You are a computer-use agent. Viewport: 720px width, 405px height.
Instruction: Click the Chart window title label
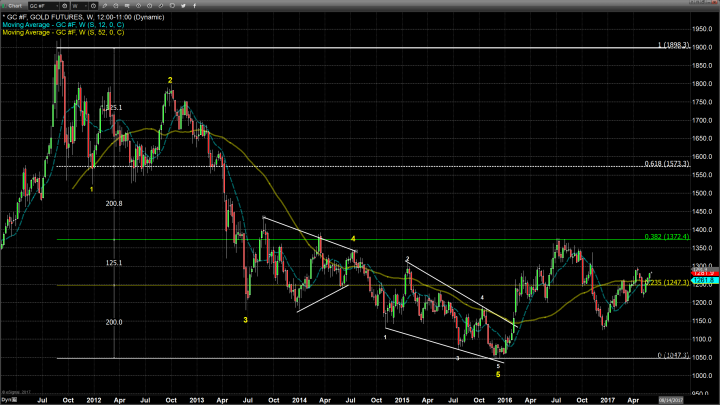(15, 6)
